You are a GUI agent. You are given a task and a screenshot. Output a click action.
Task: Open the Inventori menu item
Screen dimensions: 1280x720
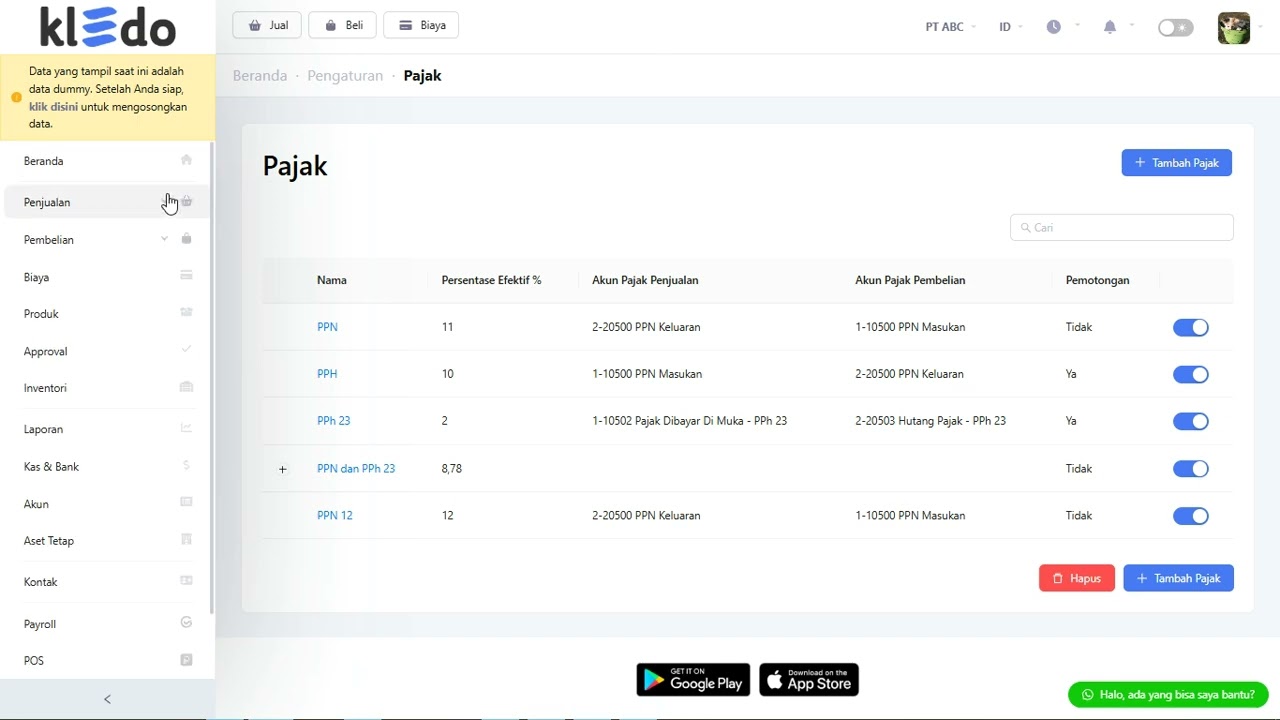coord(107,388)
